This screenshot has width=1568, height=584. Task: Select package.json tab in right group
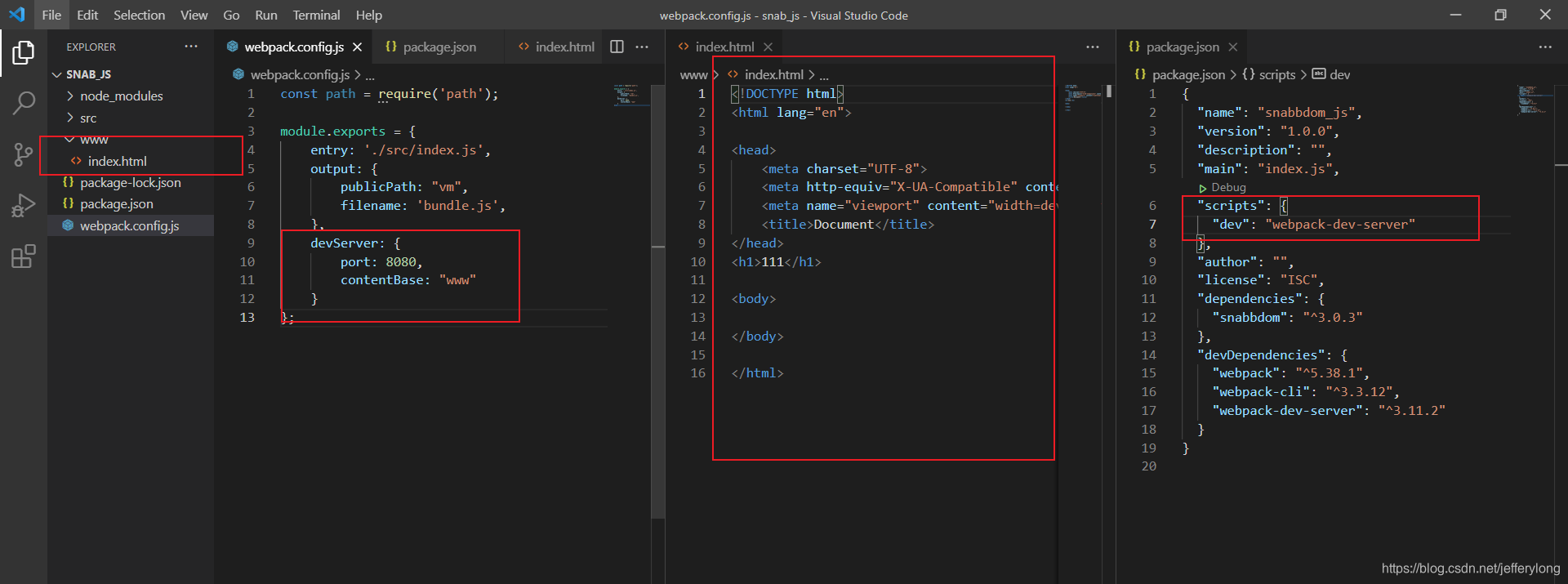click(1183, 47)
